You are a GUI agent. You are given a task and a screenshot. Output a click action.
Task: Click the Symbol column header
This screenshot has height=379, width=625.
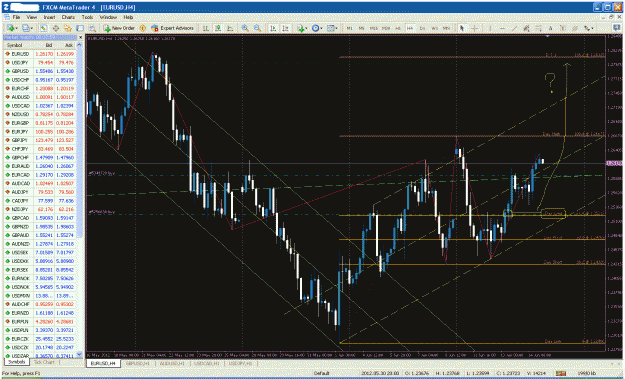(x=18, y=45)
